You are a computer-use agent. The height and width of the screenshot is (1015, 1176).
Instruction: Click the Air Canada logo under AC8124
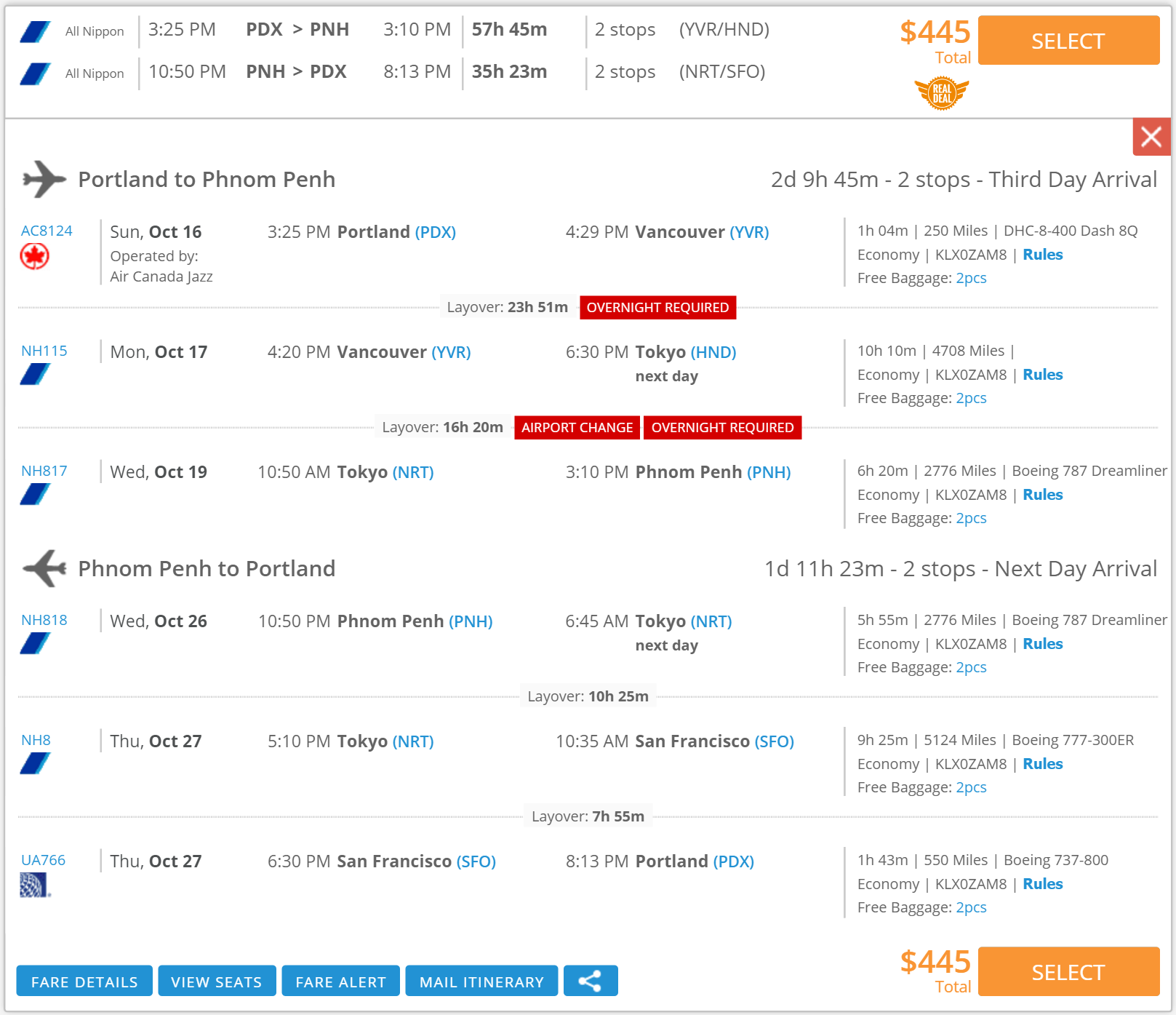35,256
